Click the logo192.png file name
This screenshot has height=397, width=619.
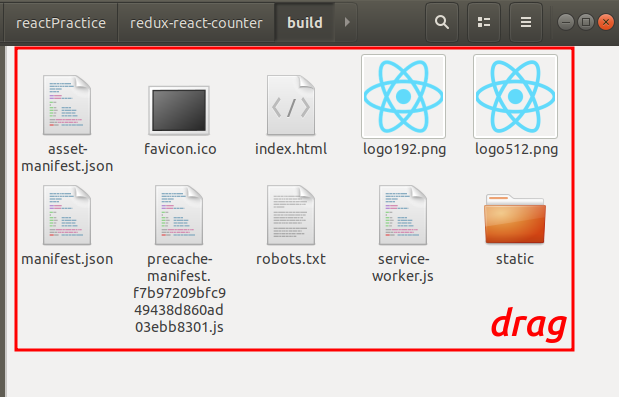pyautogui.click(x=404, y=150)
